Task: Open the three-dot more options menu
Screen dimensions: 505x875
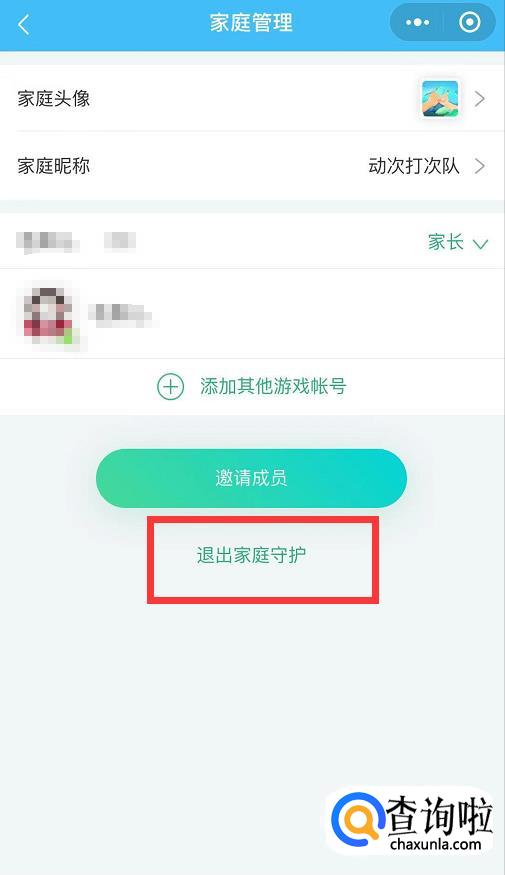Action: (x=417, y=23)
